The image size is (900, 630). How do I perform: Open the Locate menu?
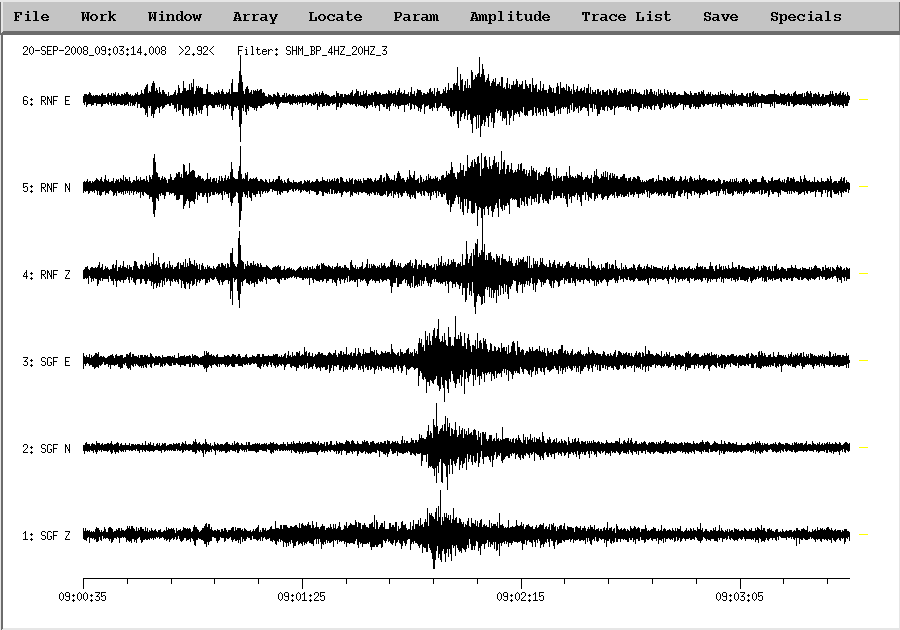335,17
